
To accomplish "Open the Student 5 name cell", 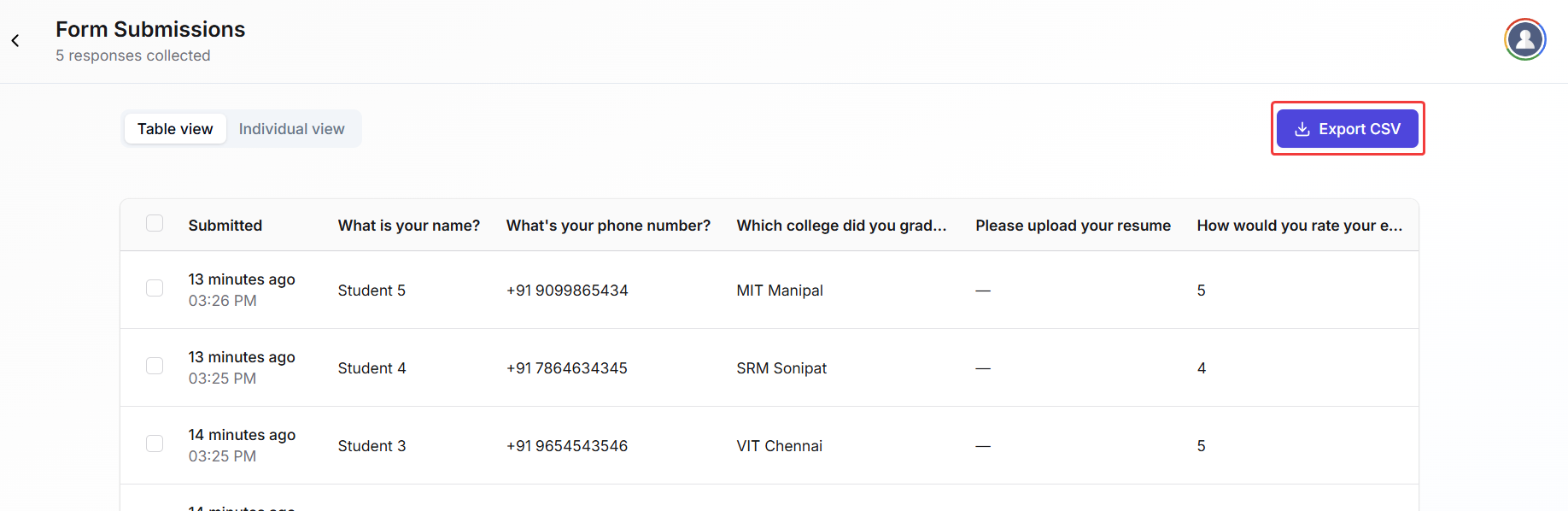I will click(x=372, y=291).
